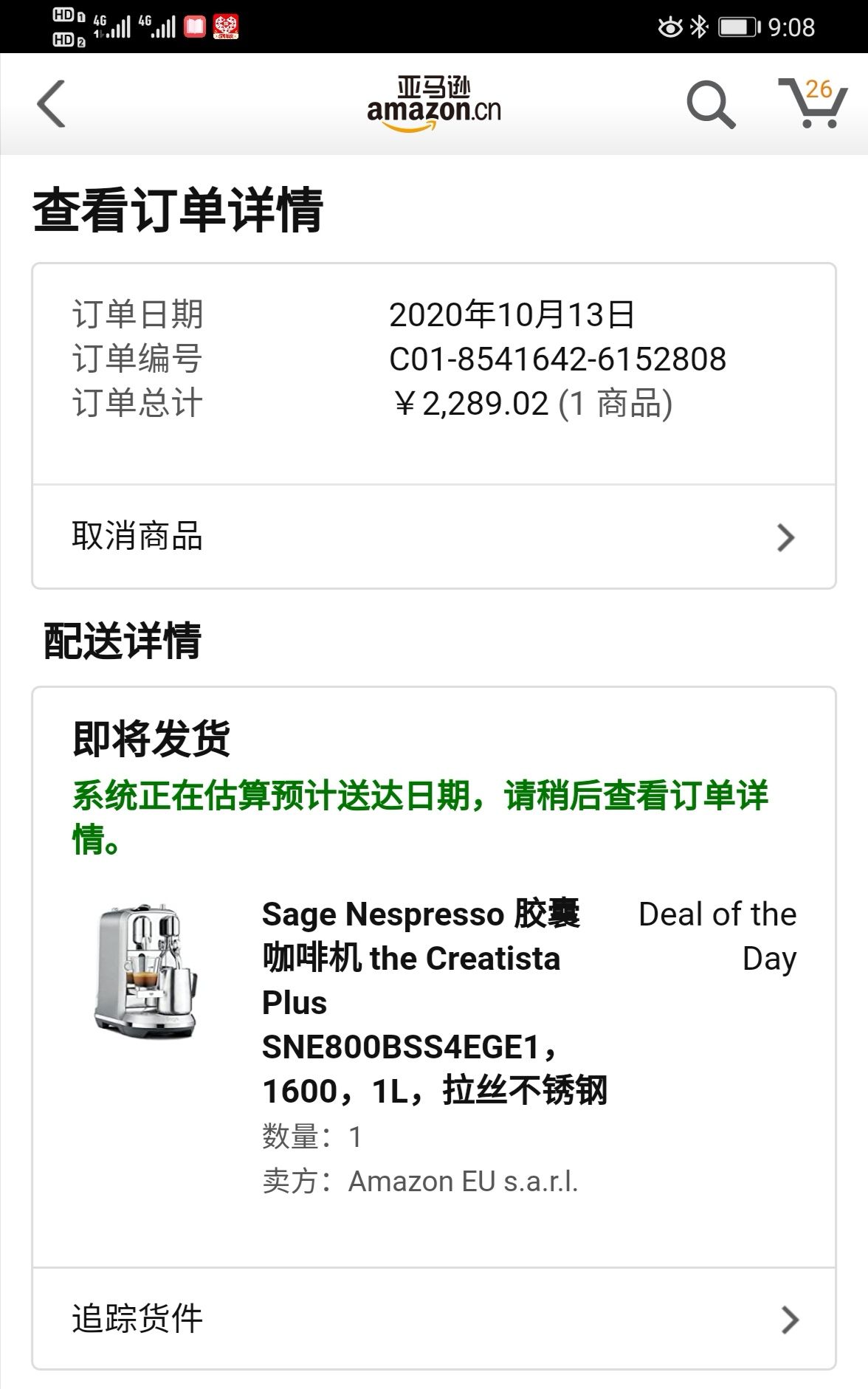Tap the clock showing 9:08
868x1389 pixels.
792,27
